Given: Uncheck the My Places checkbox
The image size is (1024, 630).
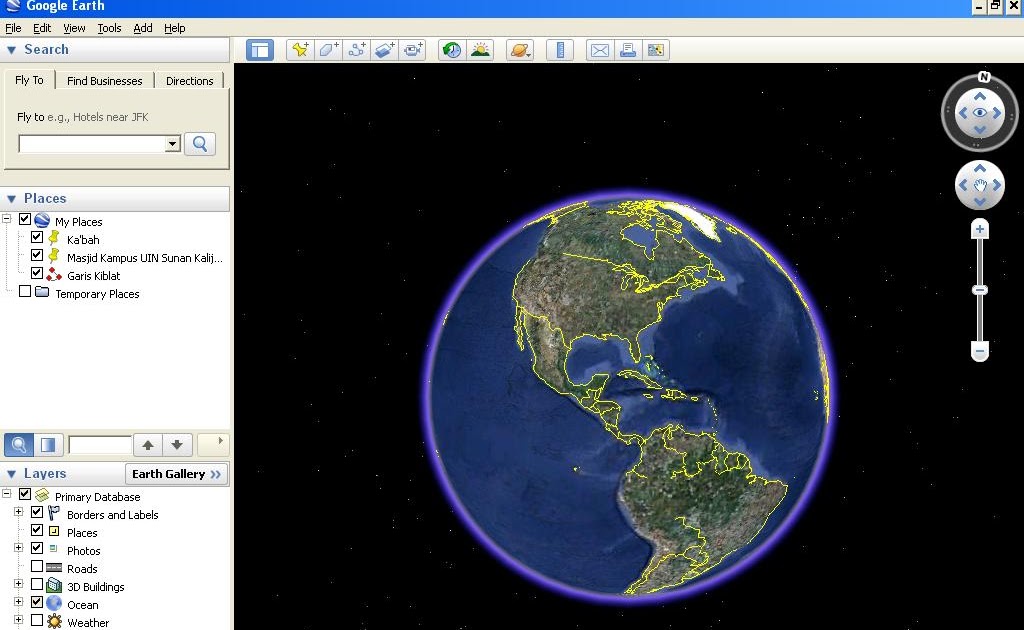Looking at the screenshot, I should tap(25, 219).
